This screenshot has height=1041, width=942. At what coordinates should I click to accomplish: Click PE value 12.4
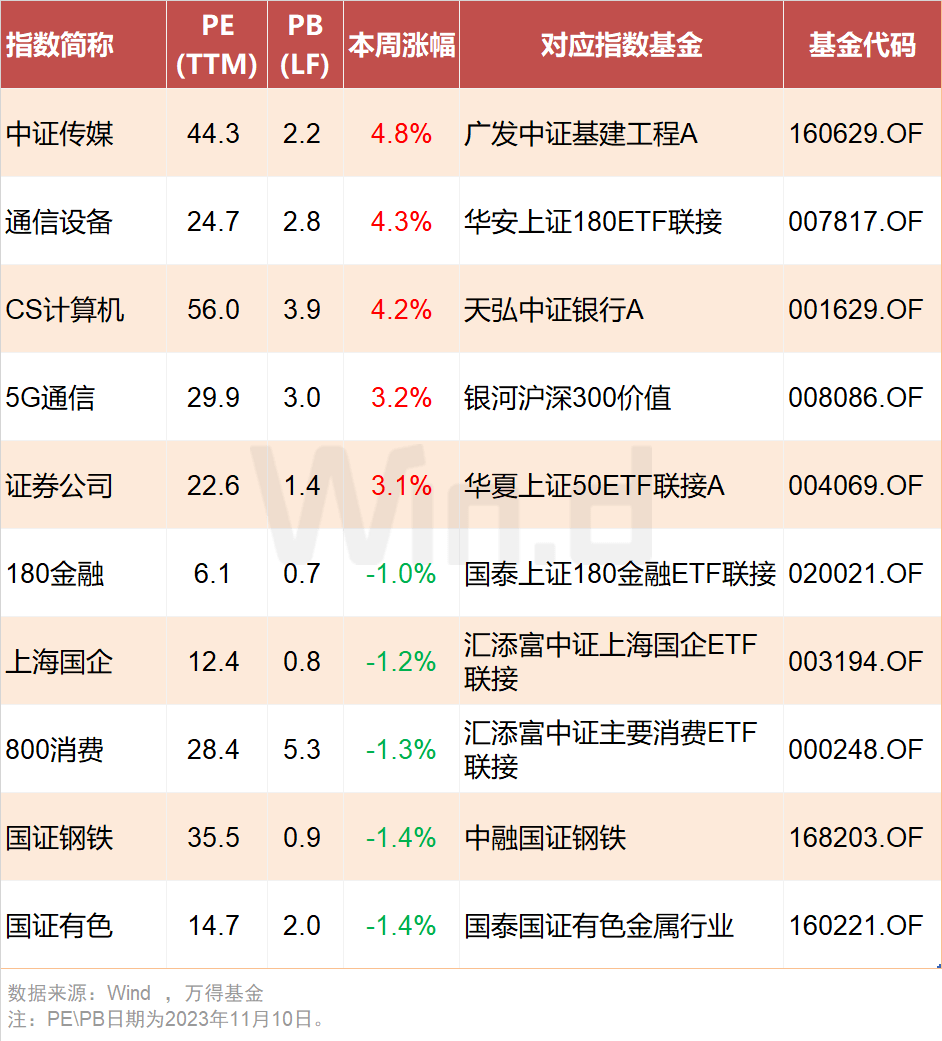[213, 661]
